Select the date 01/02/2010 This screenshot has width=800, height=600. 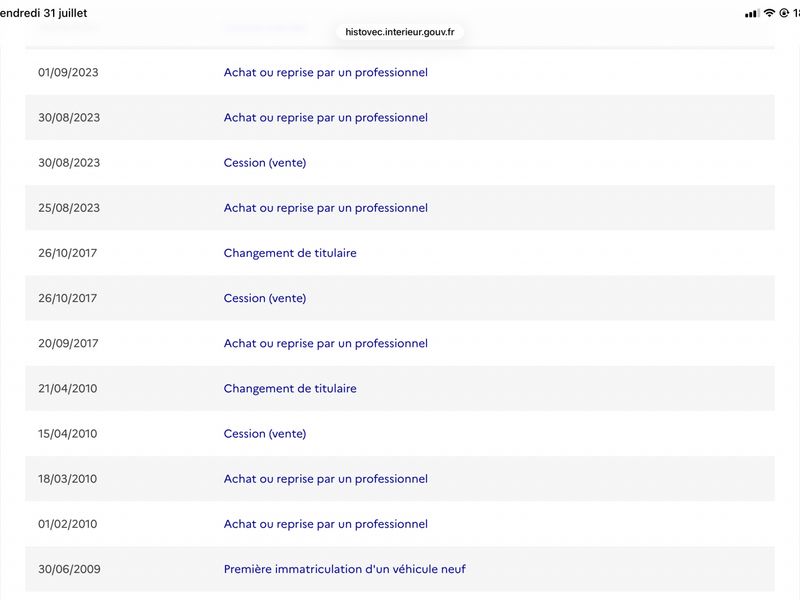click(67, 524)
